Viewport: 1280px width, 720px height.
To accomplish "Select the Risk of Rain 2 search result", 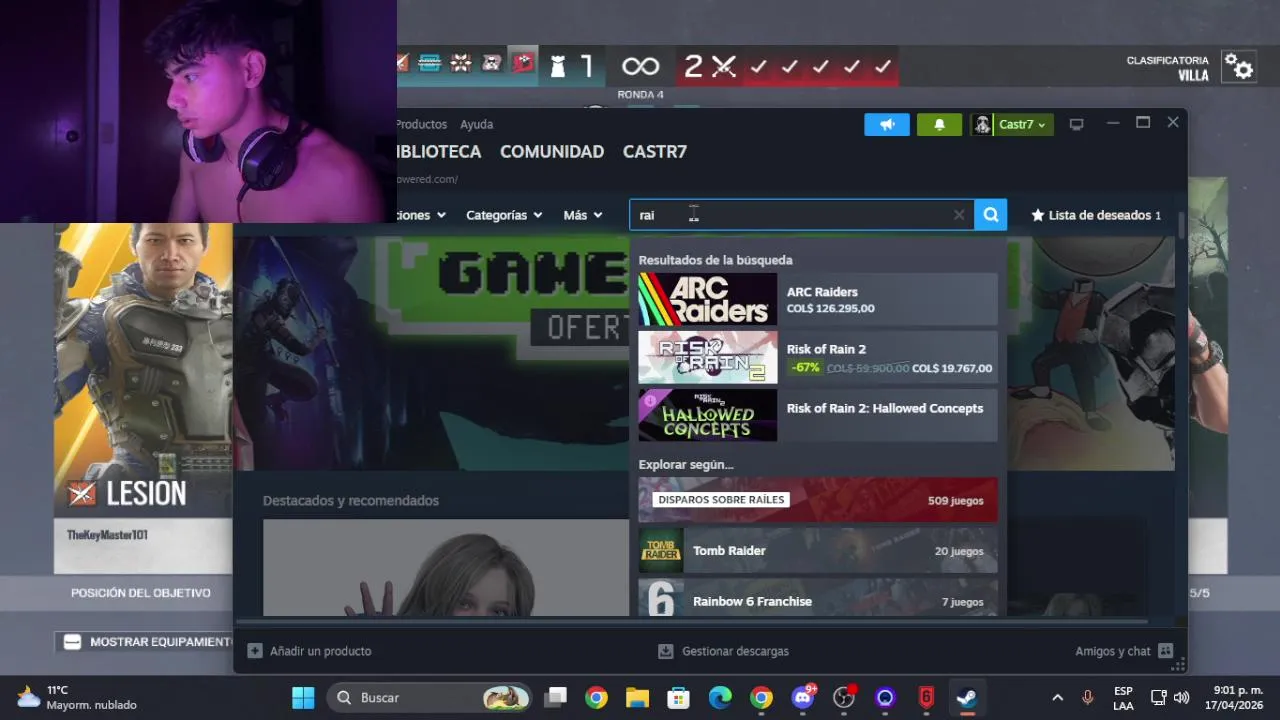I will [818, 358].
